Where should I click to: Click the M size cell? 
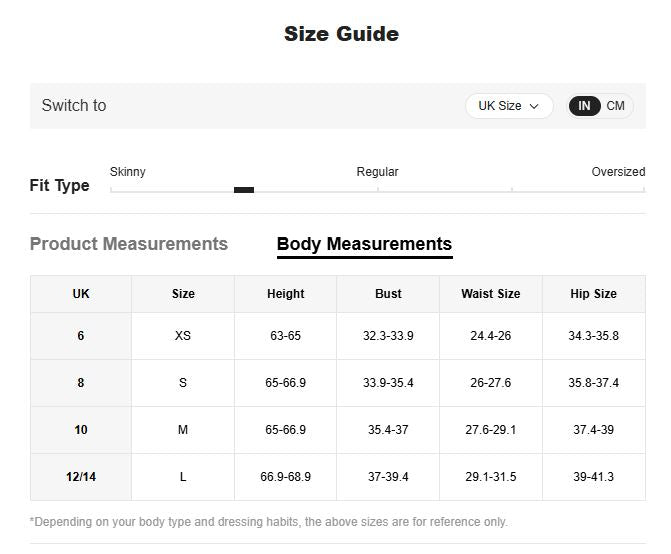tap(183, 430)
